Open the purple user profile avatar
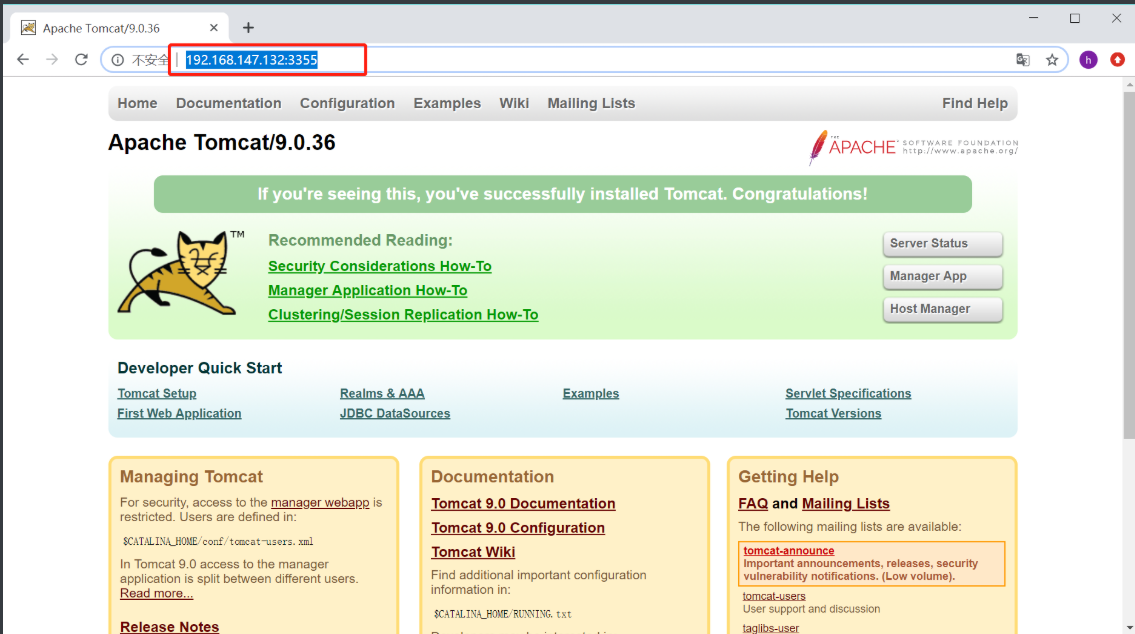Viewport: 1135px width, 634px height. [1088, 60]
